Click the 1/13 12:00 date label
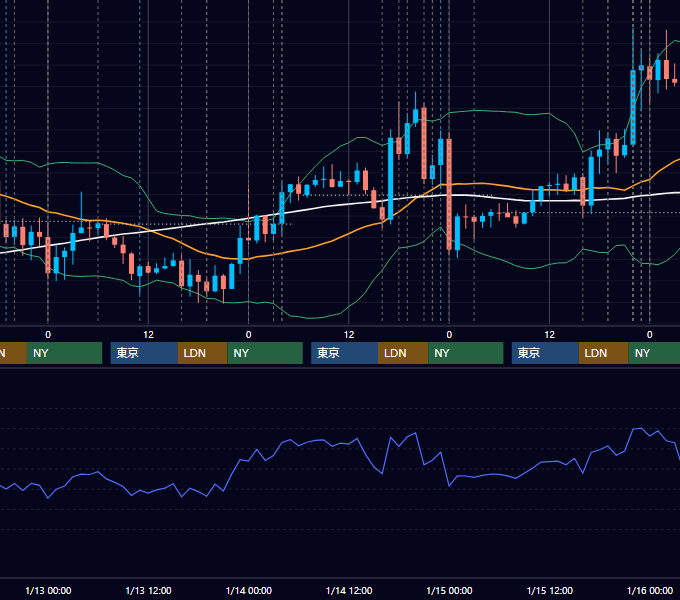 (x=148, y=590)
